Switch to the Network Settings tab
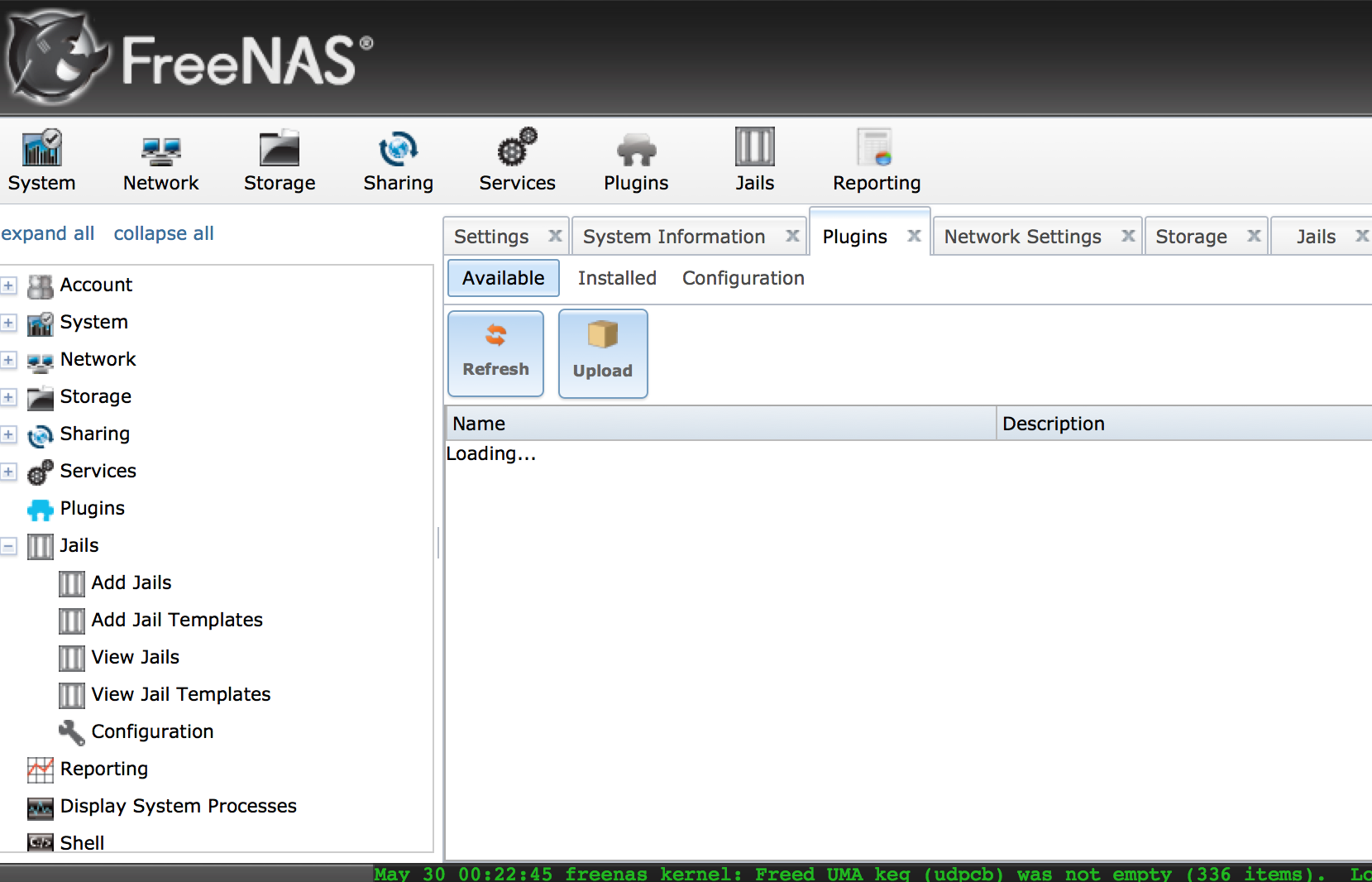The image size is (1372, 882). click(1022, 237)
